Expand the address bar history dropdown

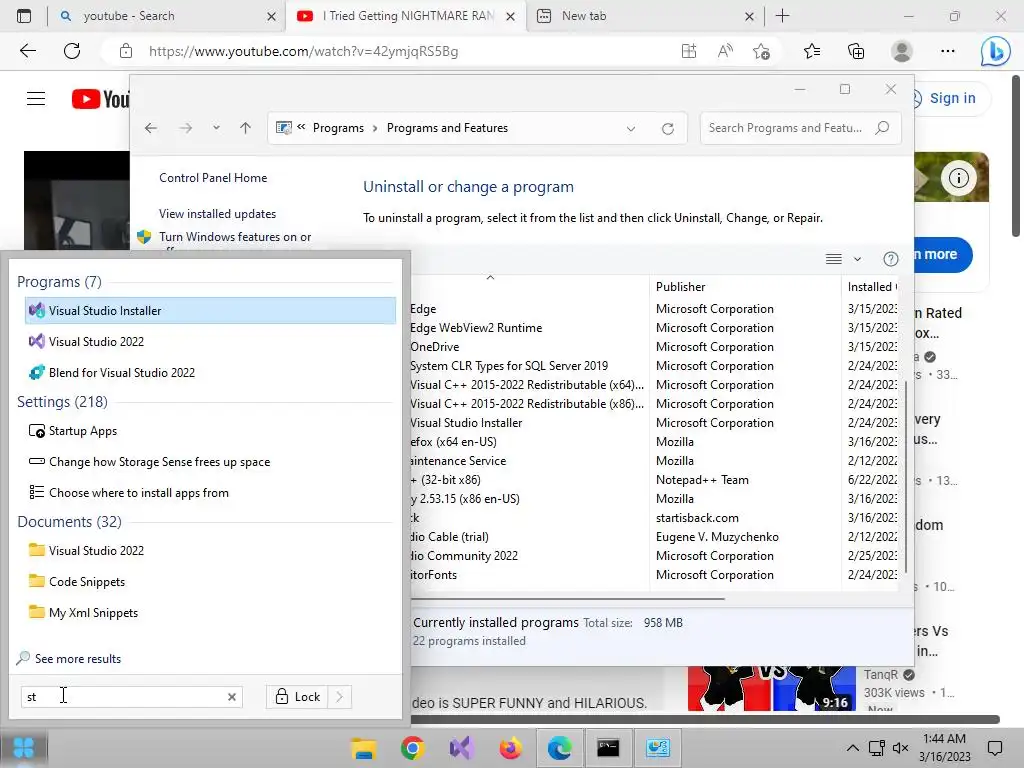pos(631,129)
